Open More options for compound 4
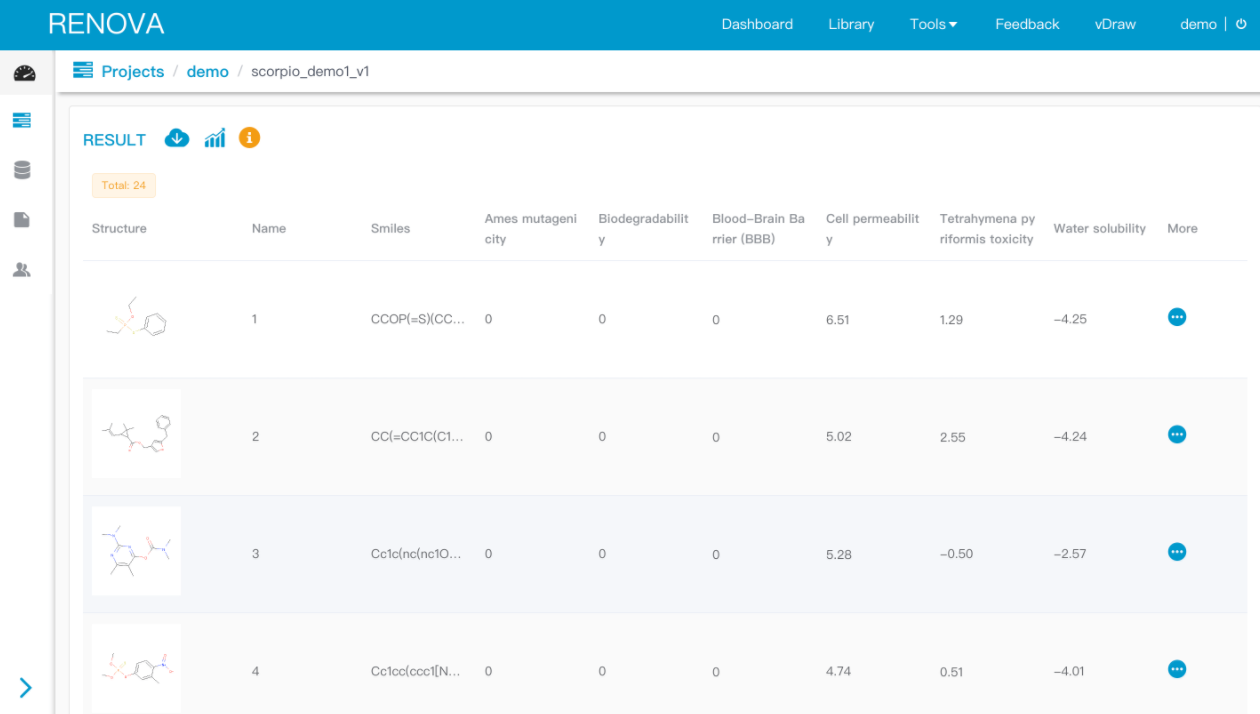 [1177, 669]
